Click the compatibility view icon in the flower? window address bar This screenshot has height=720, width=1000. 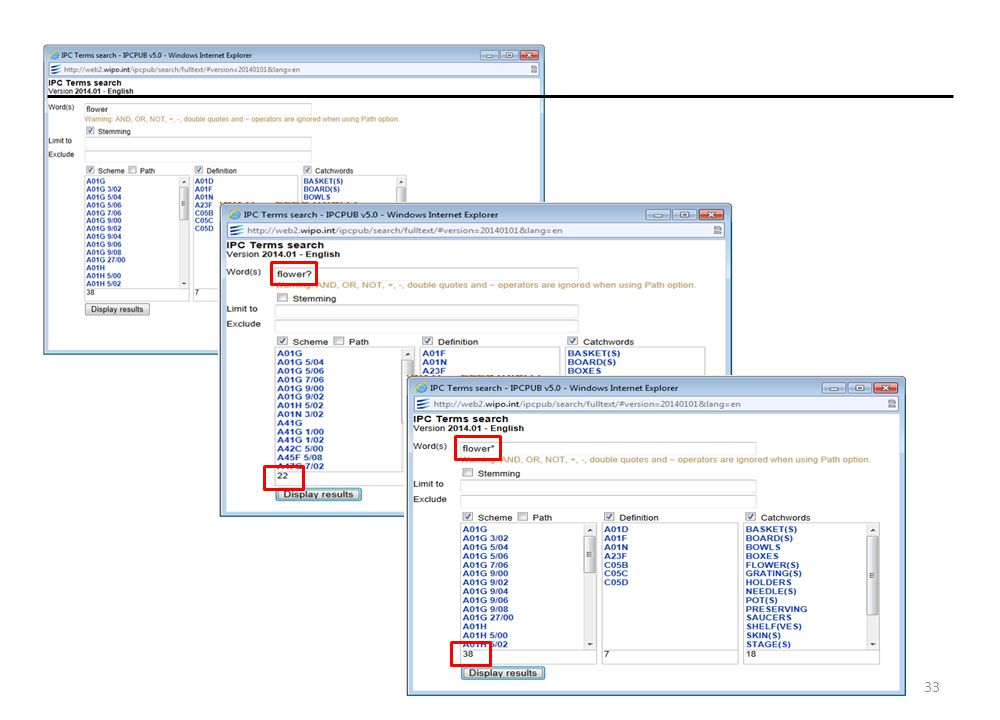(x=717, y=230)
